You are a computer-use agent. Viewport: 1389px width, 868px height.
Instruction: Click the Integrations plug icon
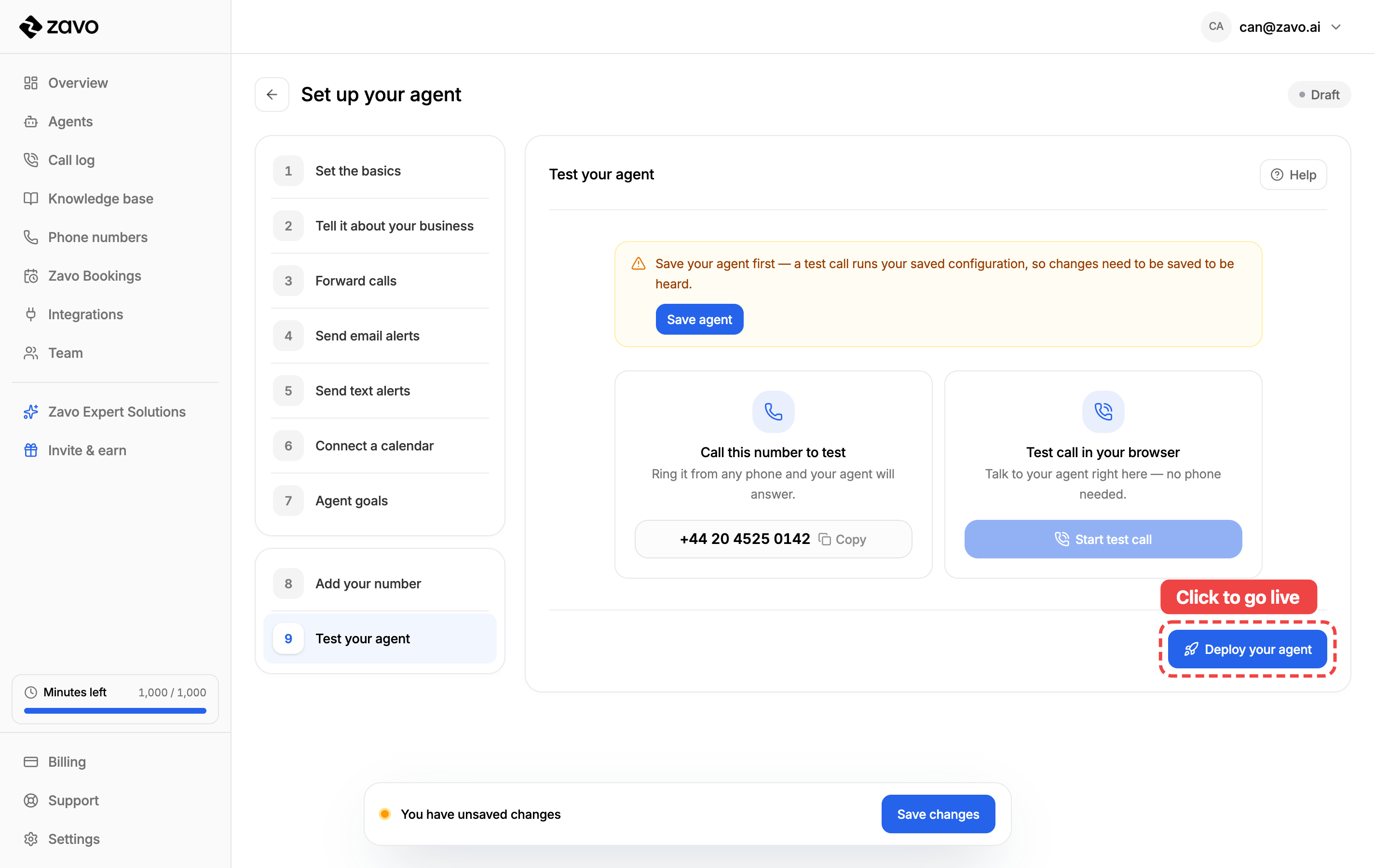click(31, 314)
